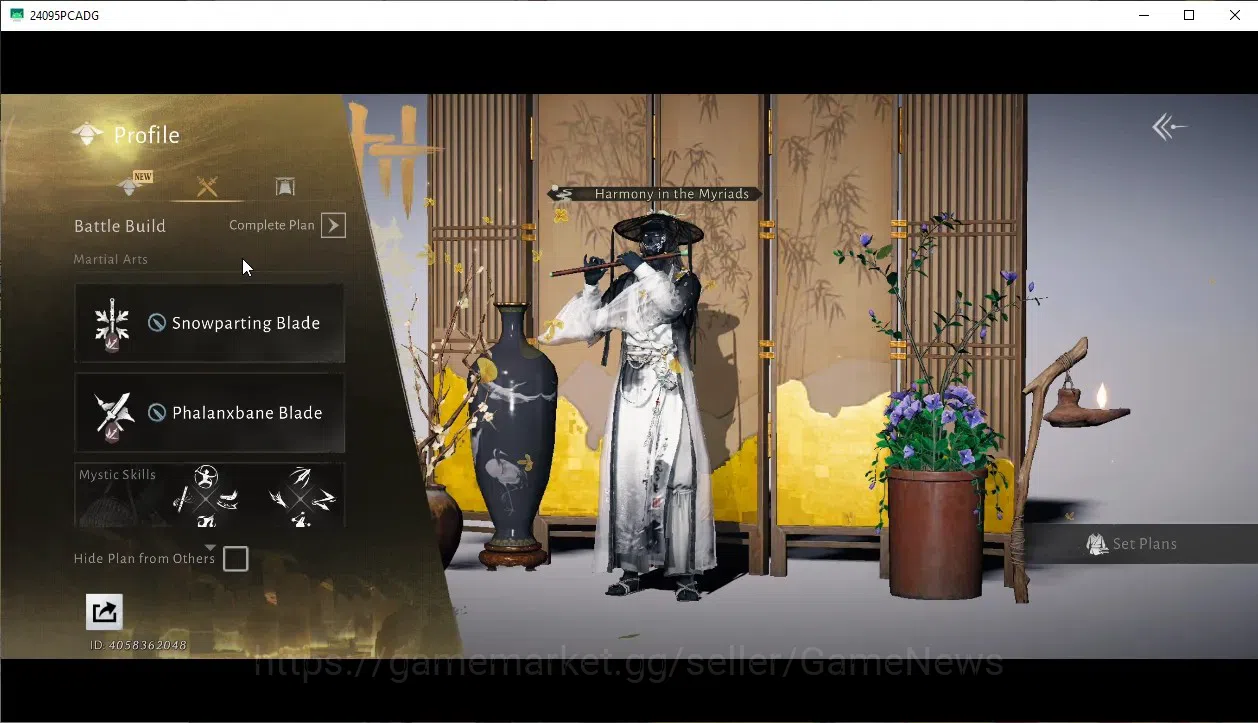Switch to the third profile tab icon
This screenshot has width=1258, height=723.
coord(284,186)
